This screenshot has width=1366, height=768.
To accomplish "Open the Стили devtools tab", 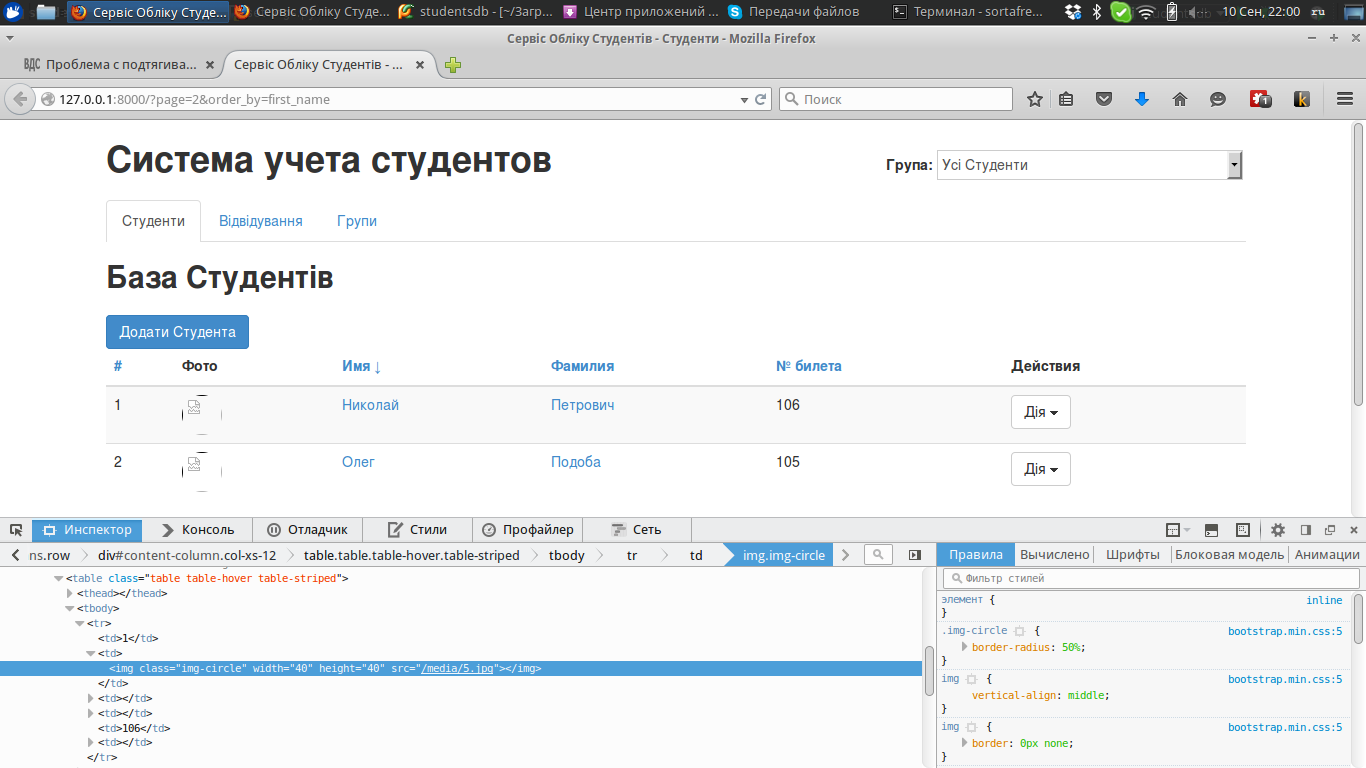I will pyautogui.click(x=417, y=530).
